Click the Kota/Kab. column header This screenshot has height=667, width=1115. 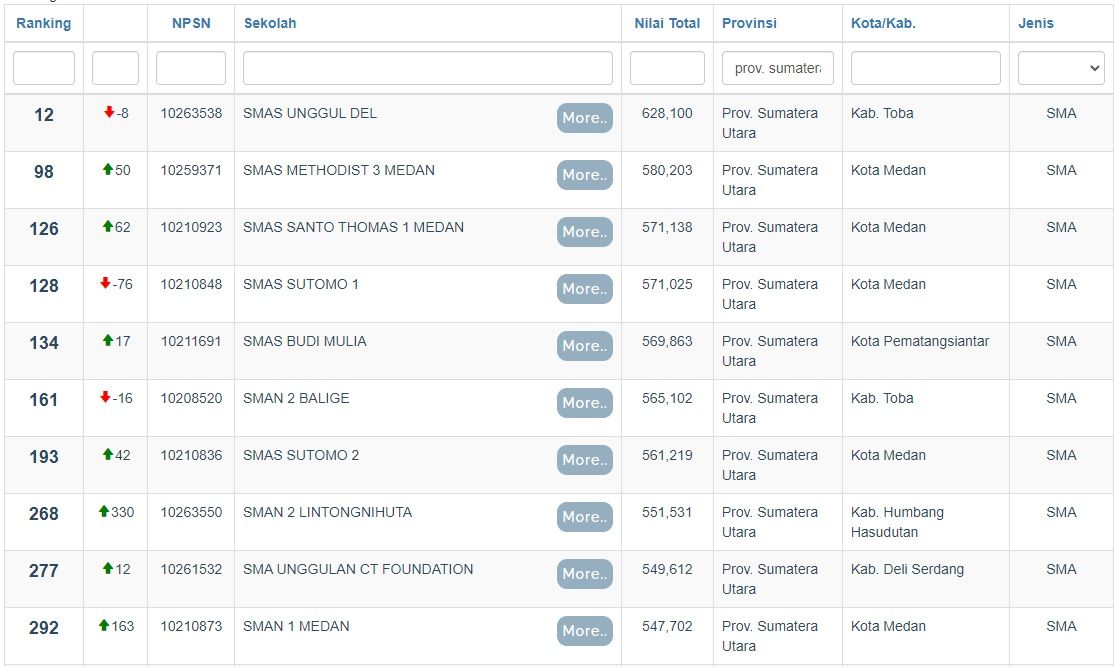883,23
